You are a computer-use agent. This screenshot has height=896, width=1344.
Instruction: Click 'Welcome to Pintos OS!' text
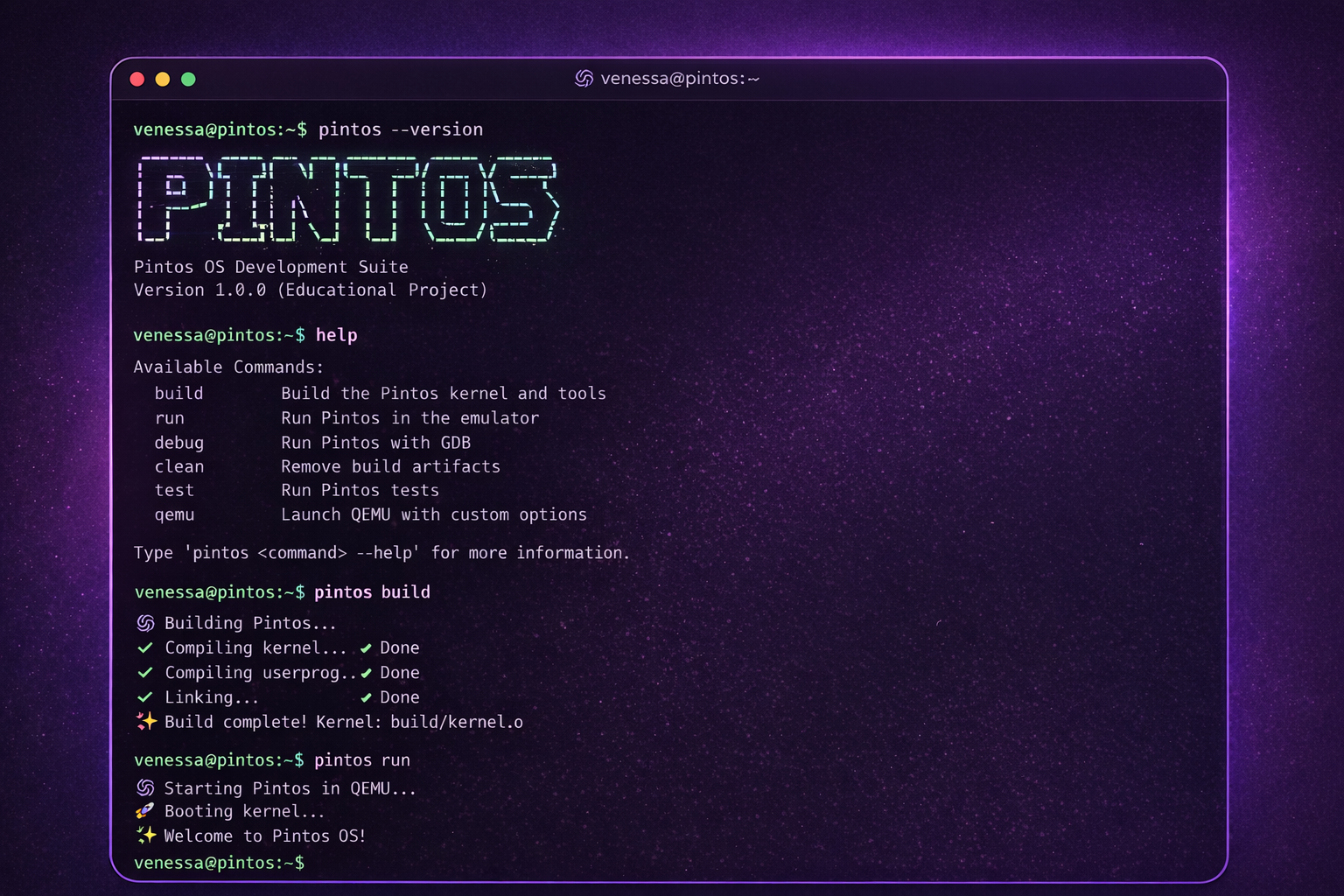265,836
